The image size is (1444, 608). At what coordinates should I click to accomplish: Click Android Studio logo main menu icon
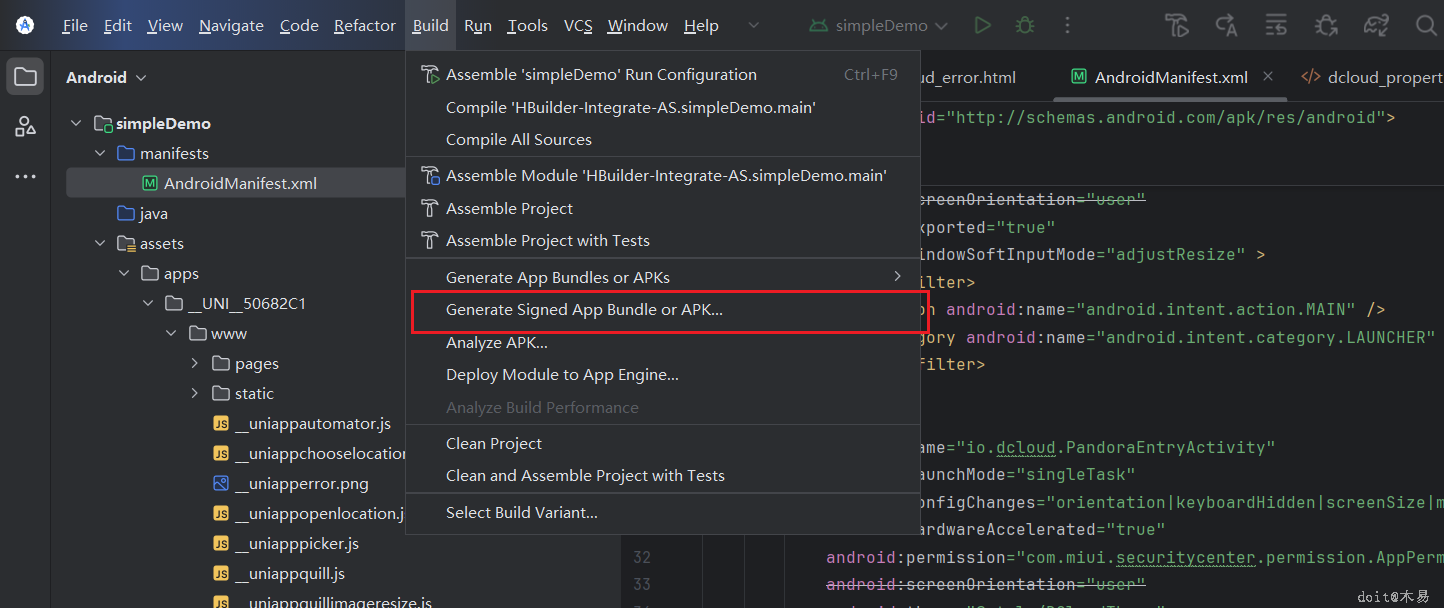click(x=25, y=26)
